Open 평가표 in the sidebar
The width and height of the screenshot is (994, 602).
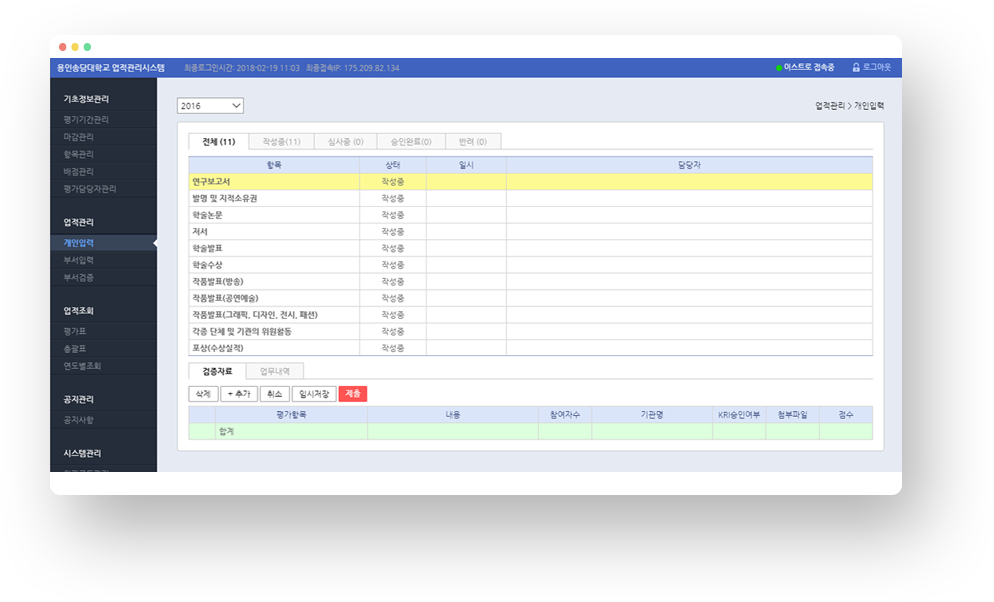pos(75,331)
